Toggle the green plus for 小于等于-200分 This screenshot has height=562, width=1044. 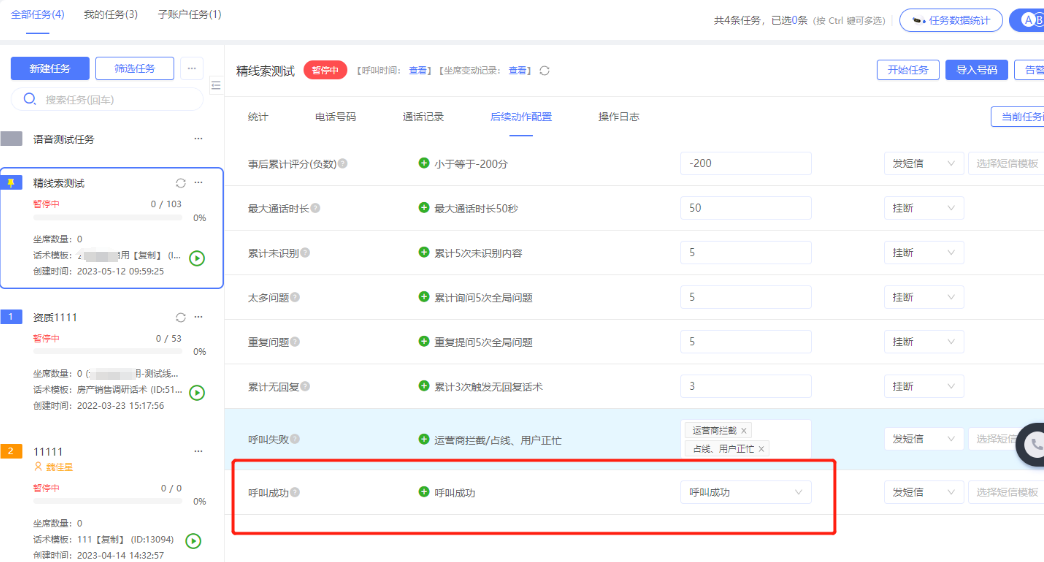(424, 163)
